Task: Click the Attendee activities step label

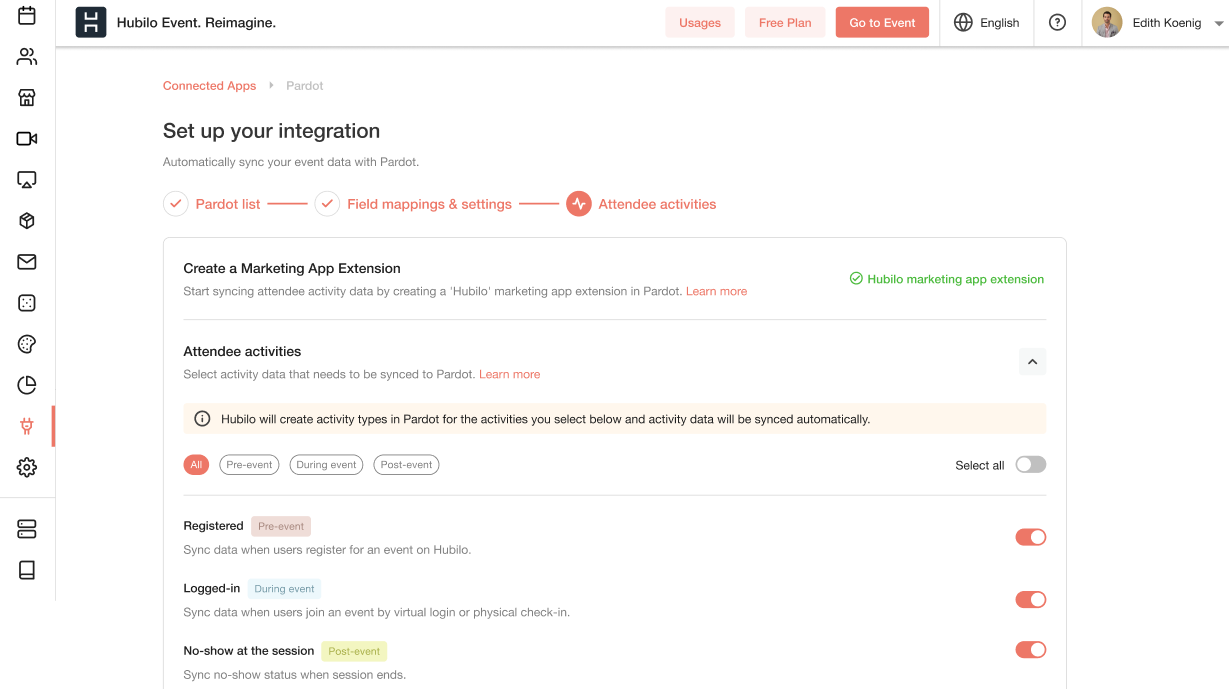Action: tap(657, 204)
